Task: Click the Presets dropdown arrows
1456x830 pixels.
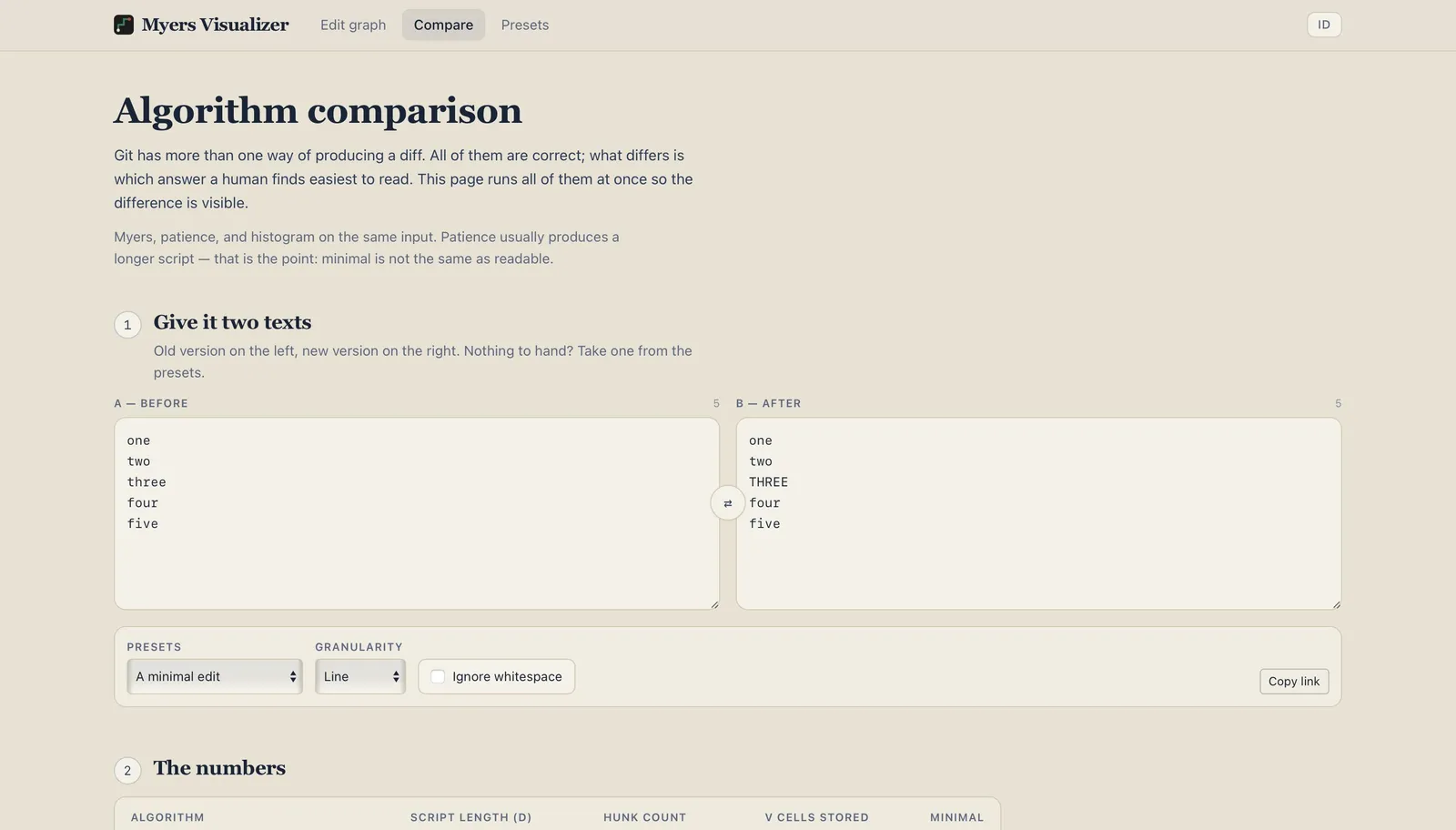Action: 293,677
